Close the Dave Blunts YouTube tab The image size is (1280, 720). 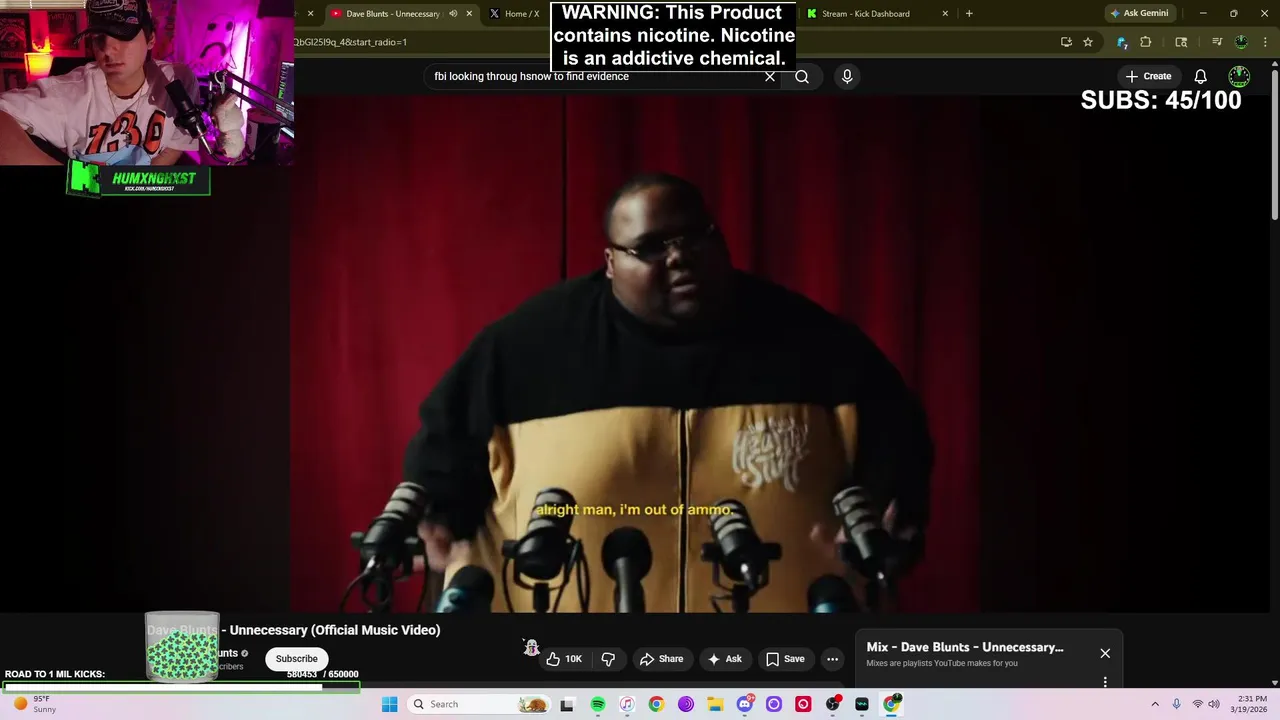(469, 14)
